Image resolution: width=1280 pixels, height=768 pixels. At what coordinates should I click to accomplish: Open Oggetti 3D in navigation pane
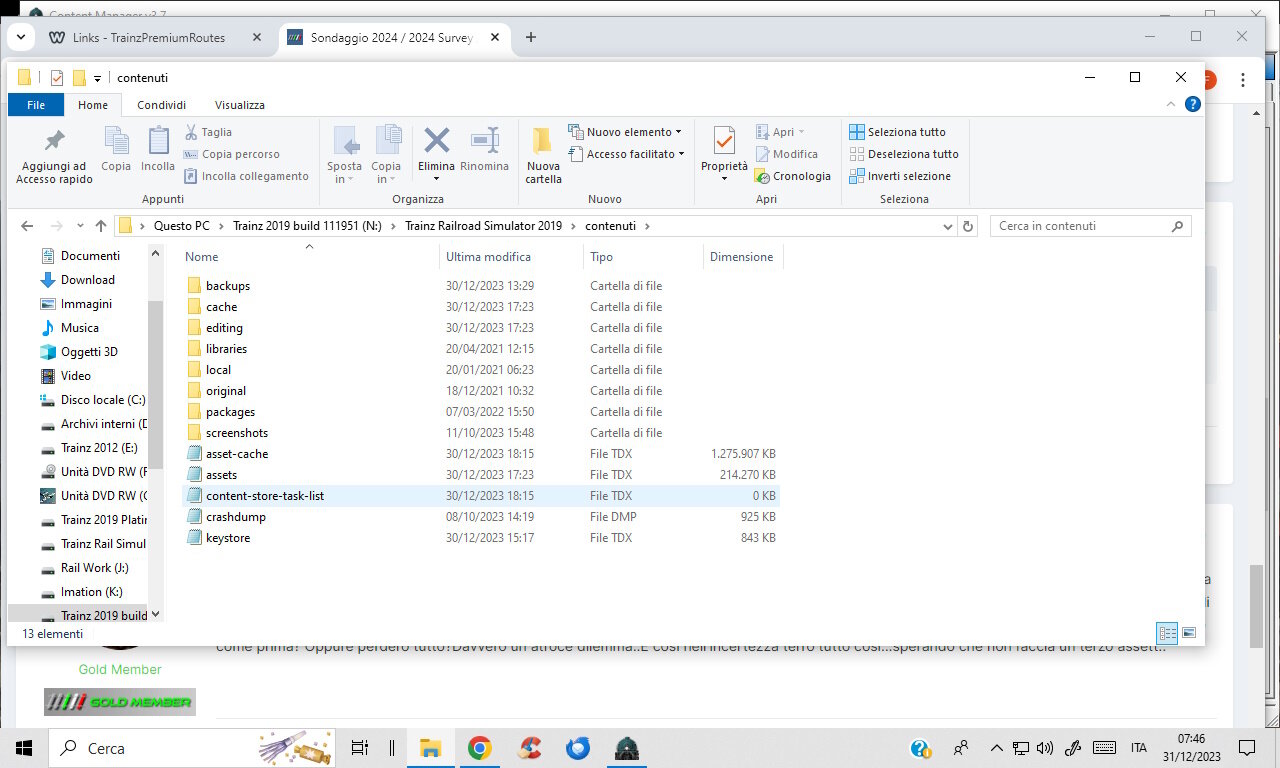[x=89, y=352]
